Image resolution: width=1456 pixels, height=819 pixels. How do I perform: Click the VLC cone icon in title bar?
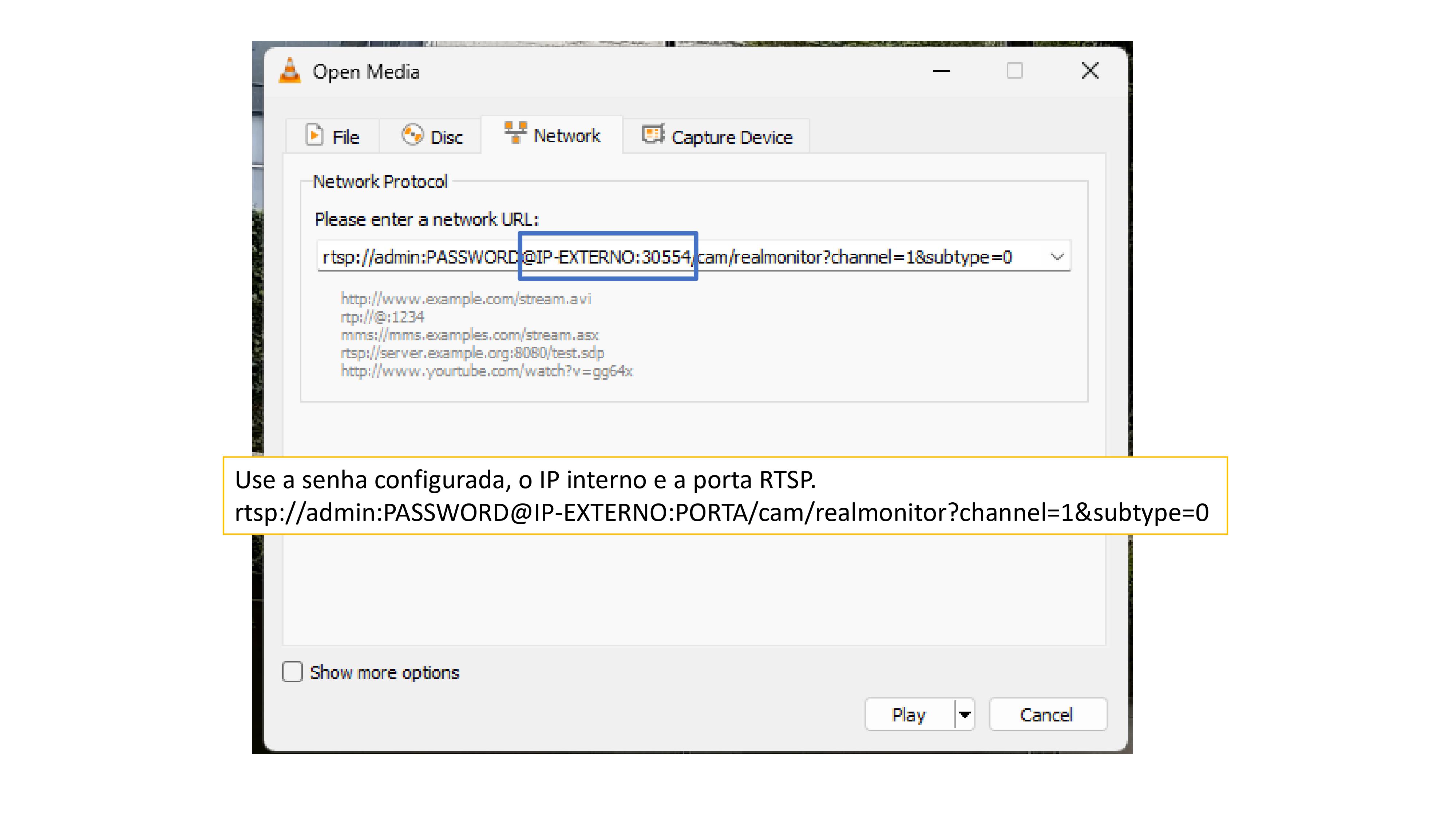pos(290,72)
